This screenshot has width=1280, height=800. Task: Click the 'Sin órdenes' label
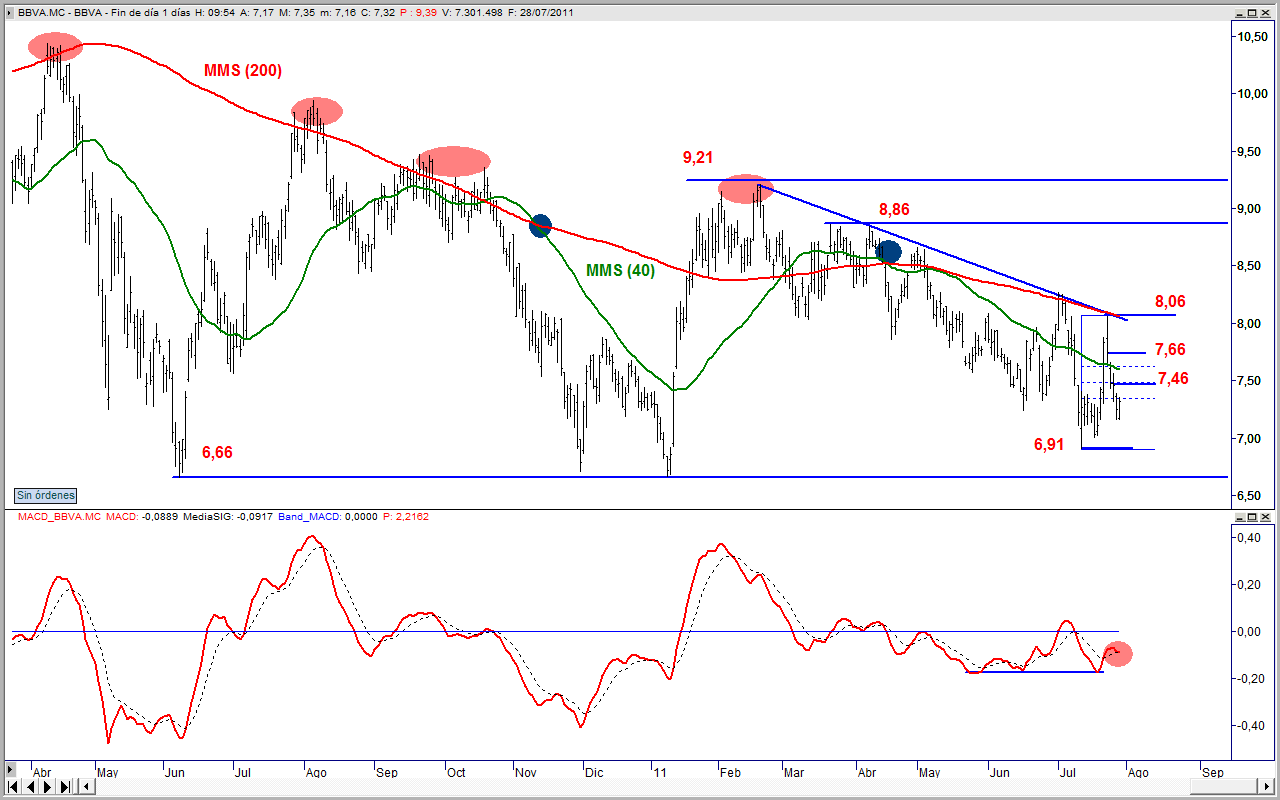45,495
